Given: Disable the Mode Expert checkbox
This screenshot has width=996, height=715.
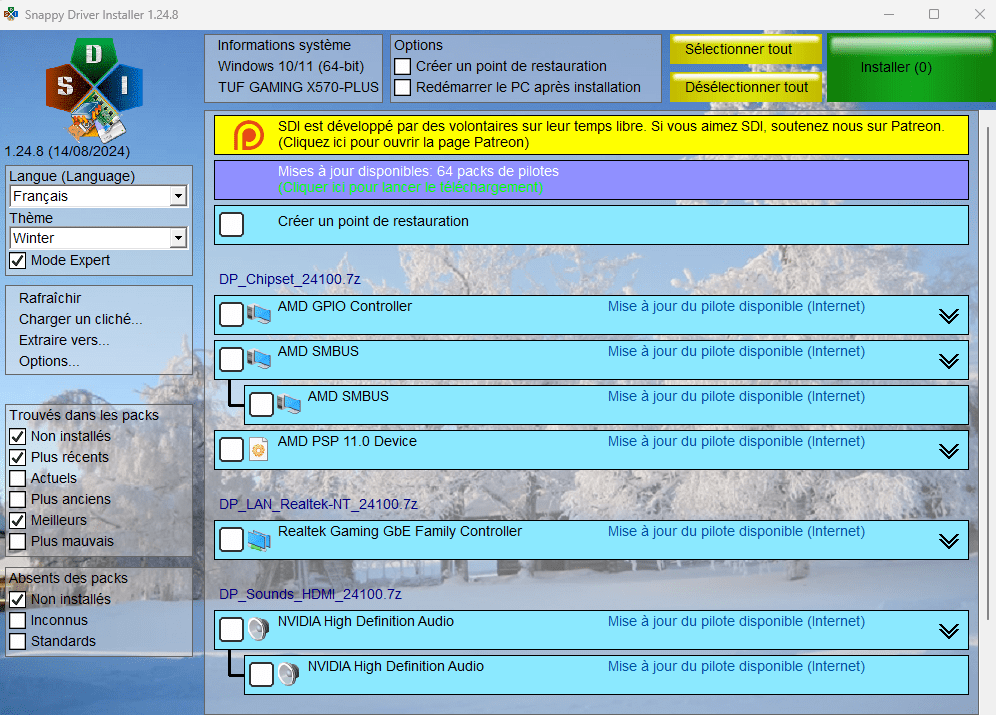Looking at the screenshot, I should point(18,261).
